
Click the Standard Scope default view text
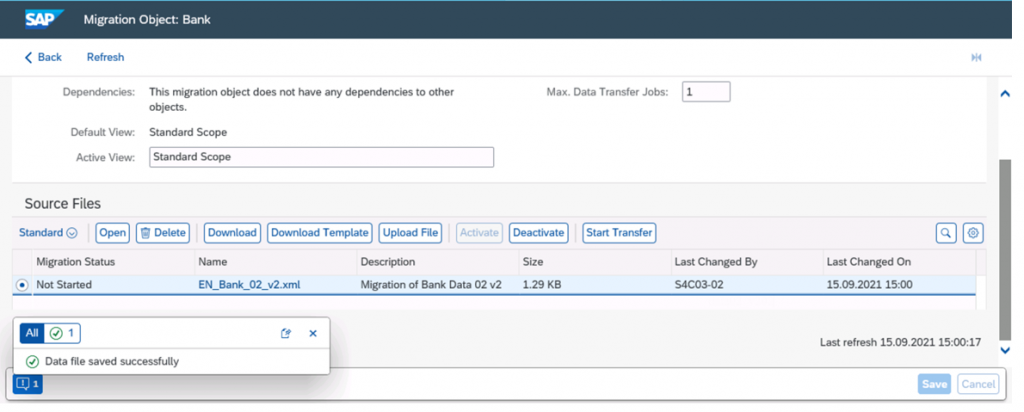tap(188, 132)
